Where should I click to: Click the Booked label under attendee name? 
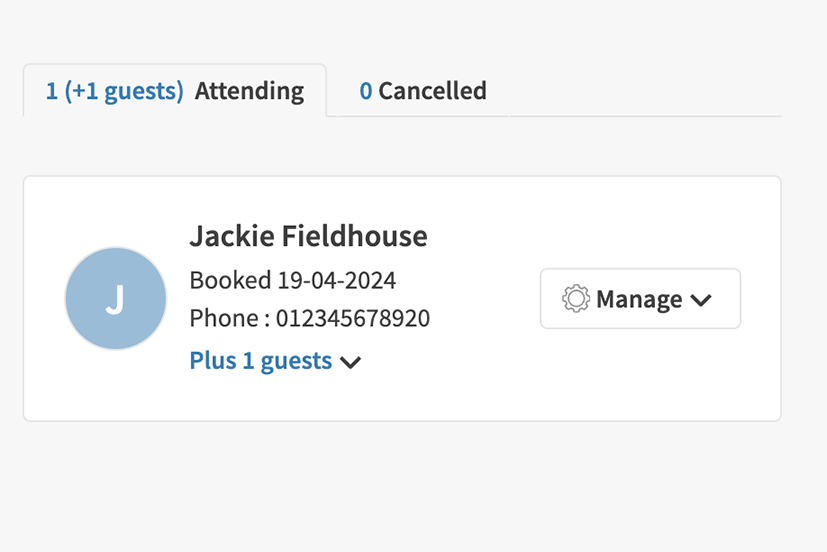point(230,280)
